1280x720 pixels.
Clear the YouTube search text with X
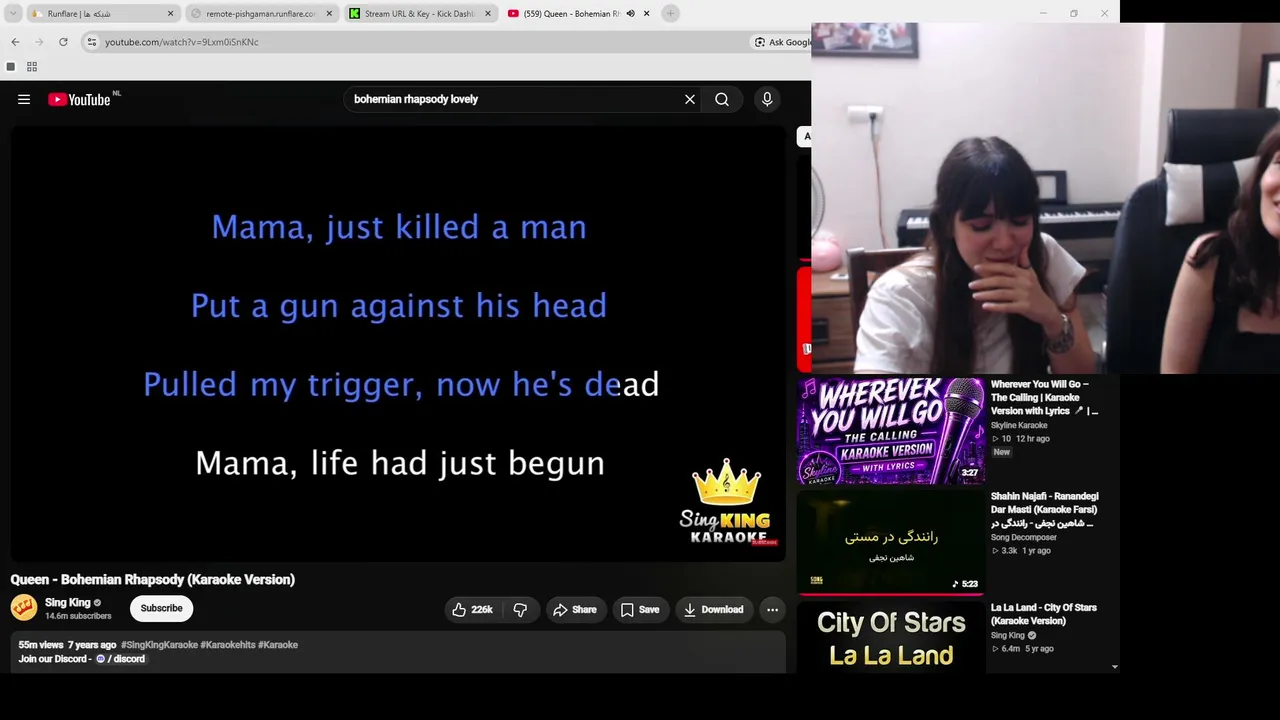pos(690,99)
